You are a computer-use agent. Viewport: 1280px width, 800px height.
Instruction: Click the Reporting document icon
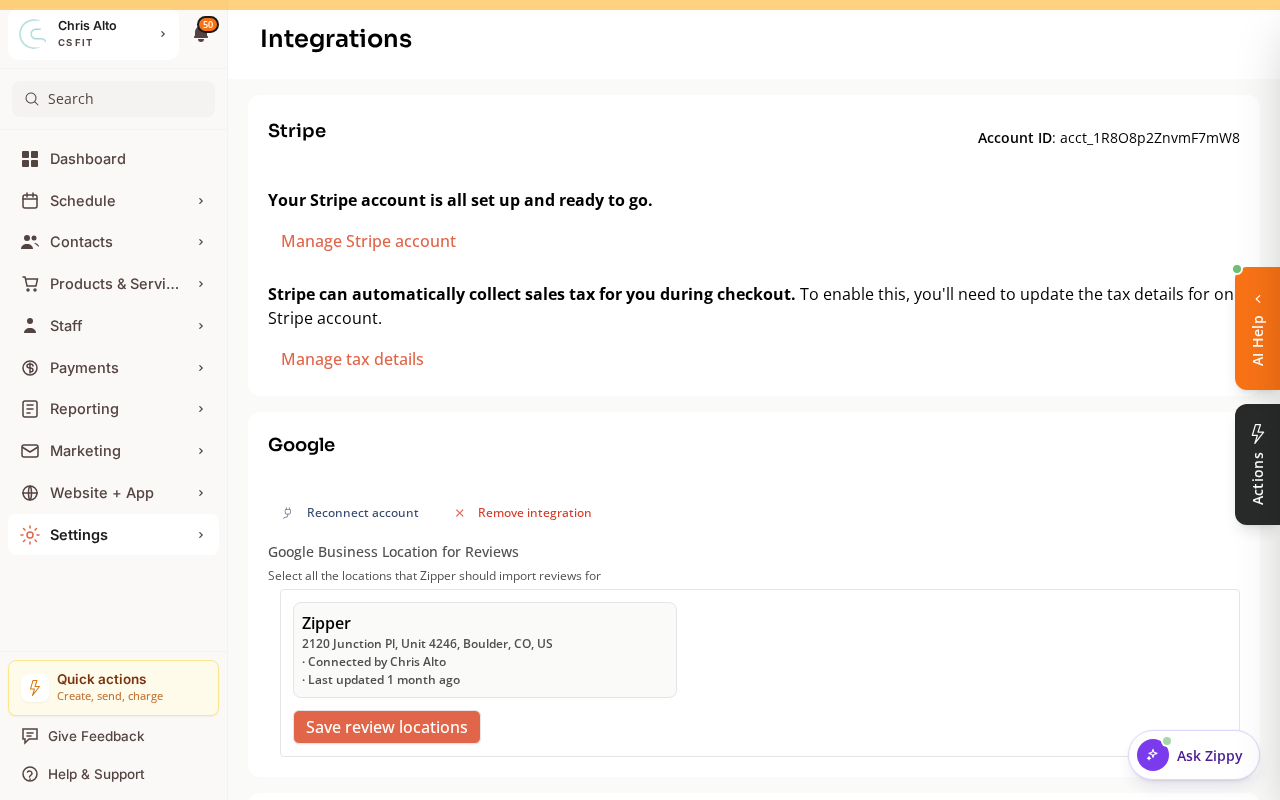coord(30,409)
